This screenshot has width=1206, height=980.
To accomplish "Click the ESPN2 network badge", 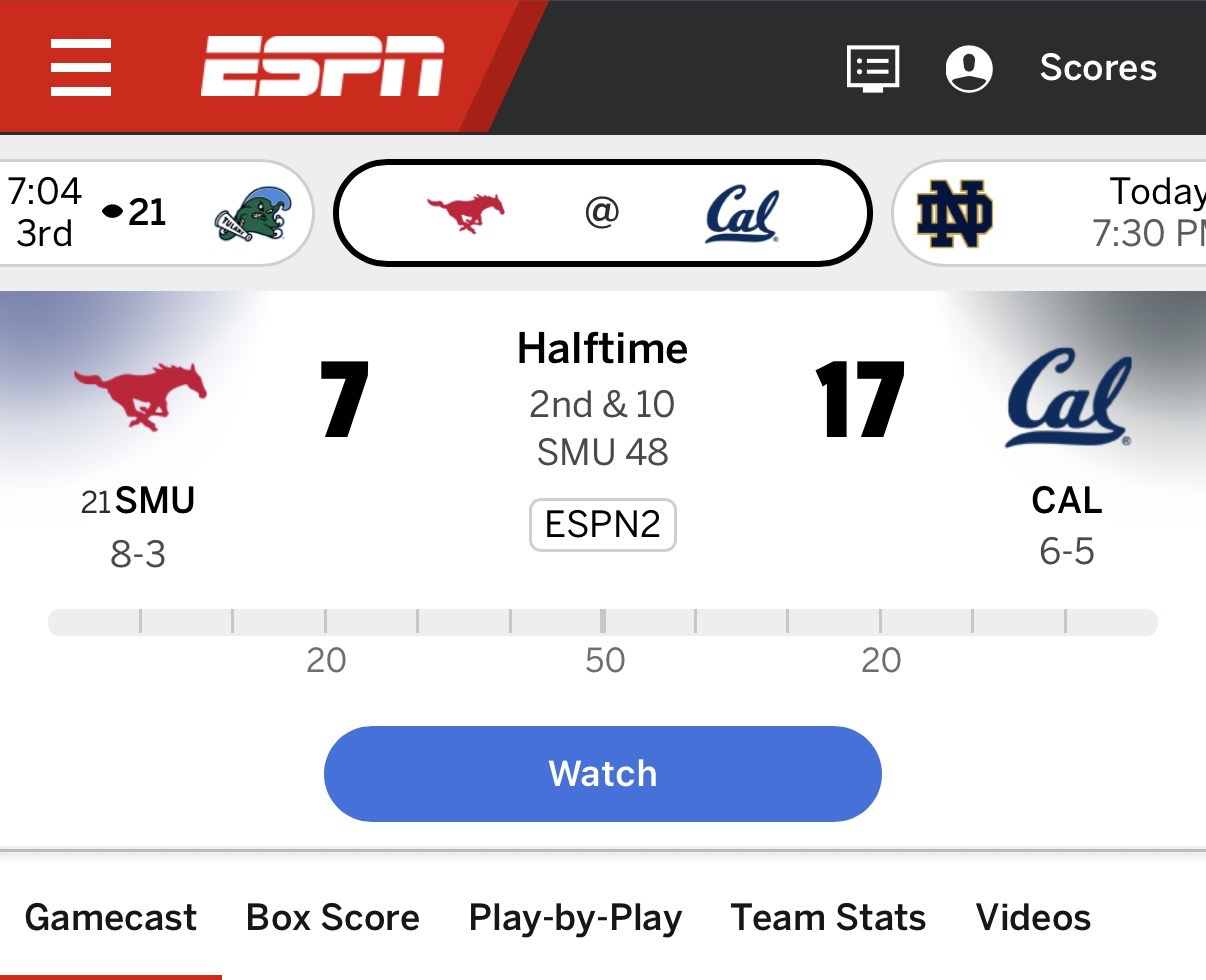I will (603, 525).
